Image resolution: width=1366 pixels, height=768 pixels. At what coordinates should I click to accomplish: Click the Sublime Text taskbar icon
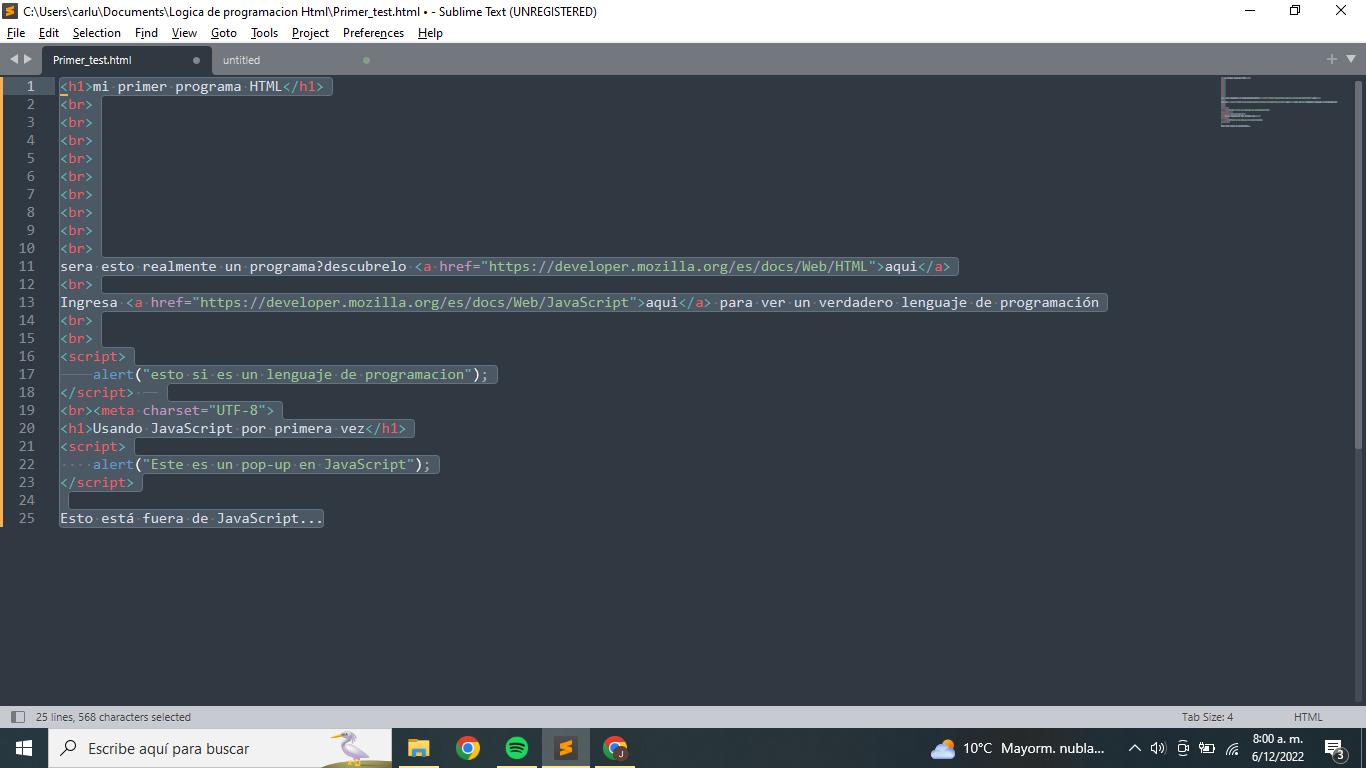pyautogui.click(x=565, y=748)
